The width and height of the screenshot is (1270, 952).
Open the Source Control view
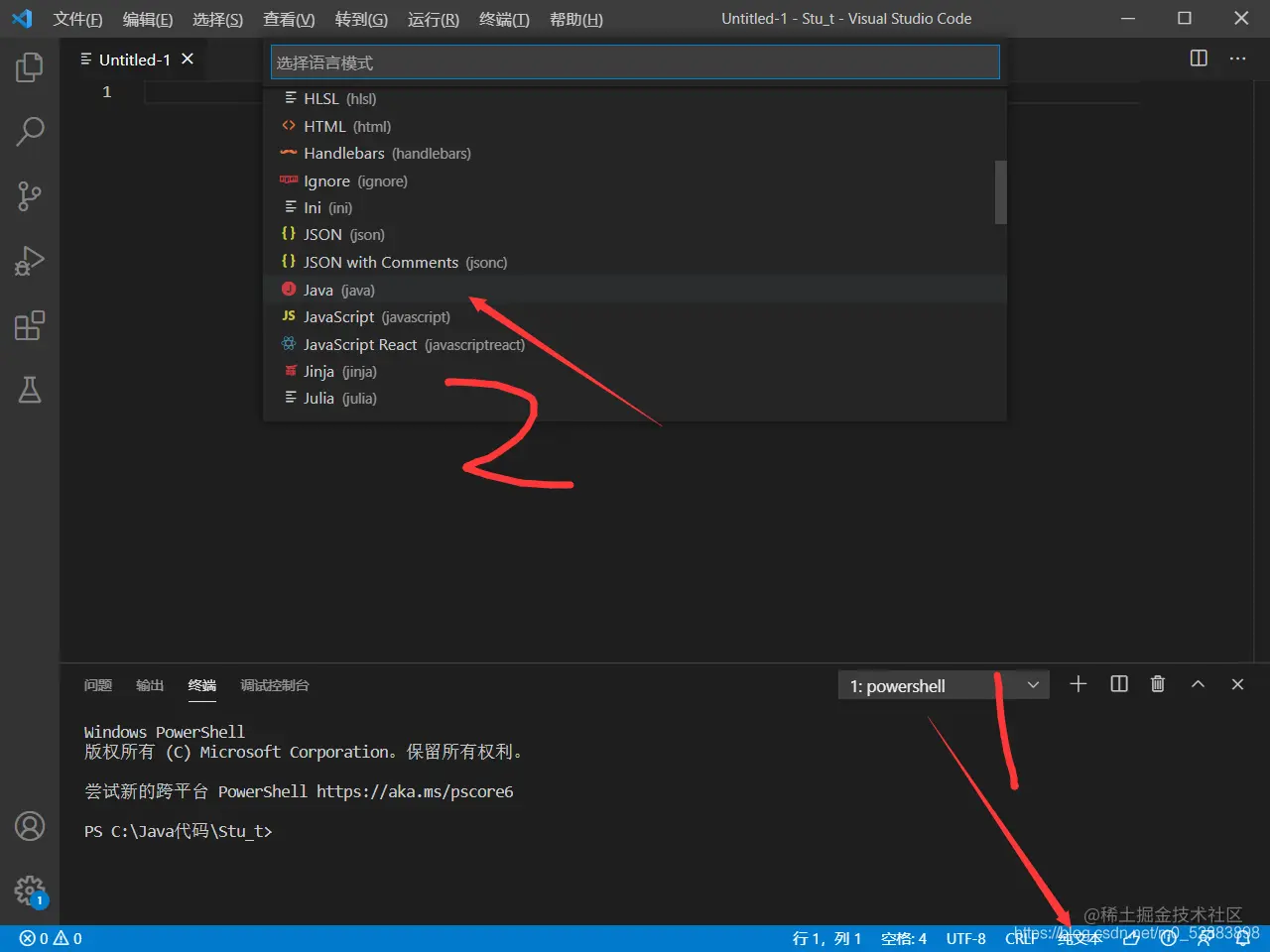pyautogui.click(x=30, y=196)
